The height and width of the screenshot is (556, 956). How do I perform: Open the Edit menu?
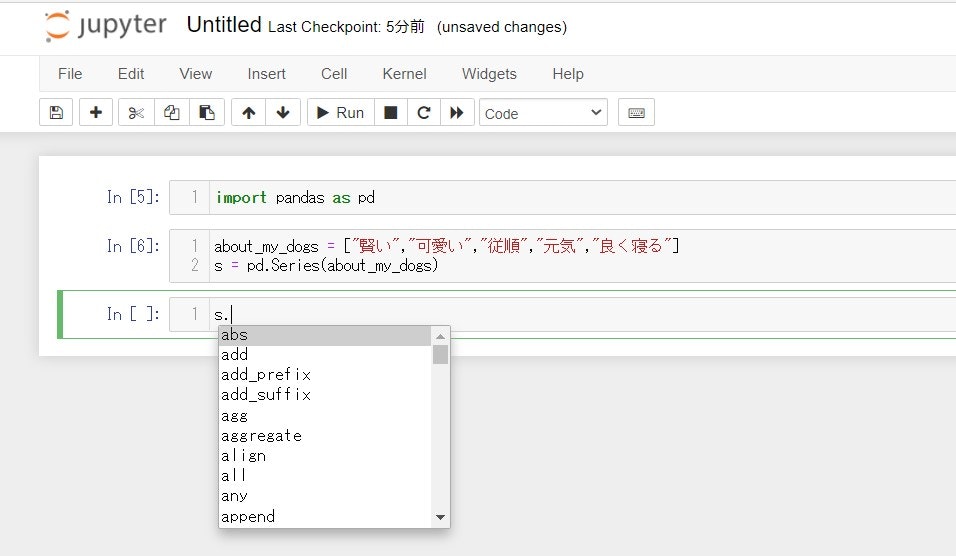click(x=130, y=74)
